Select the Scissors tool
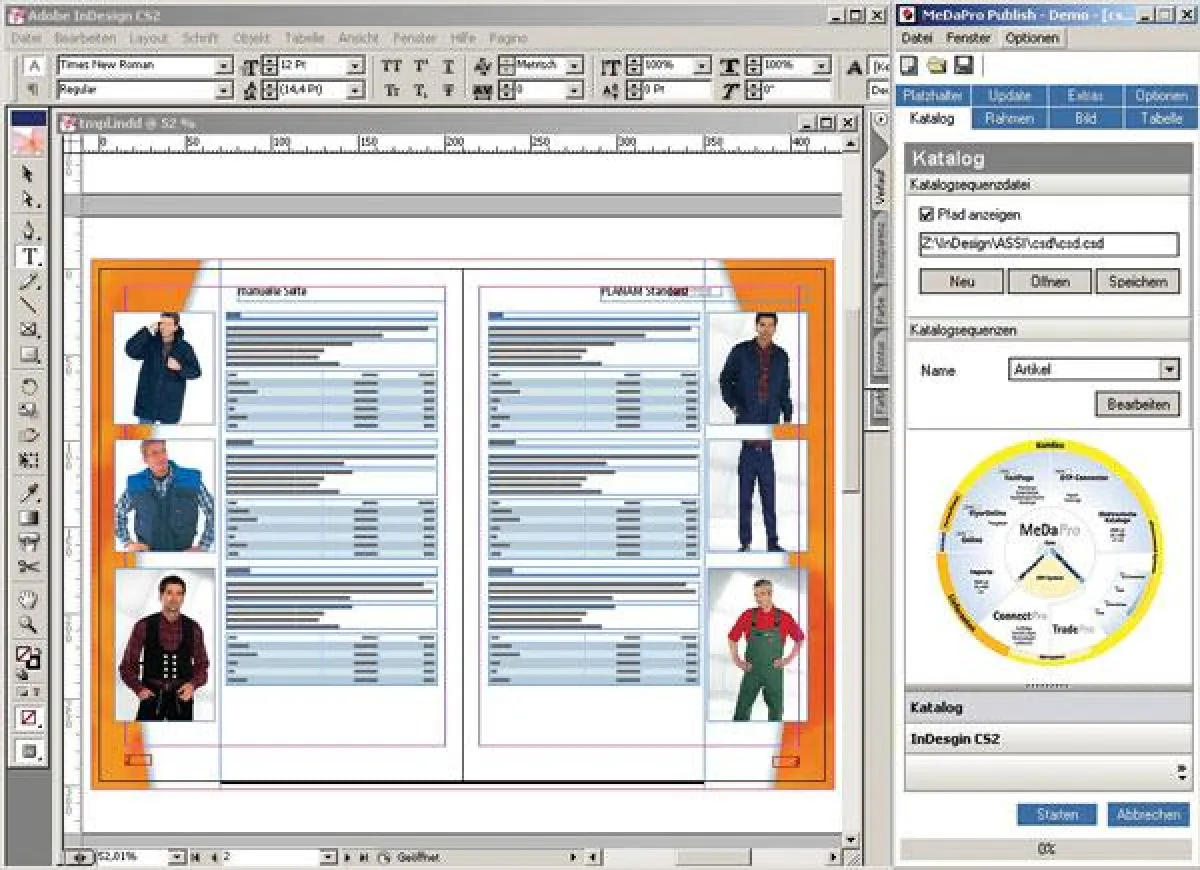1200x870 pixels. click(29, 567)
